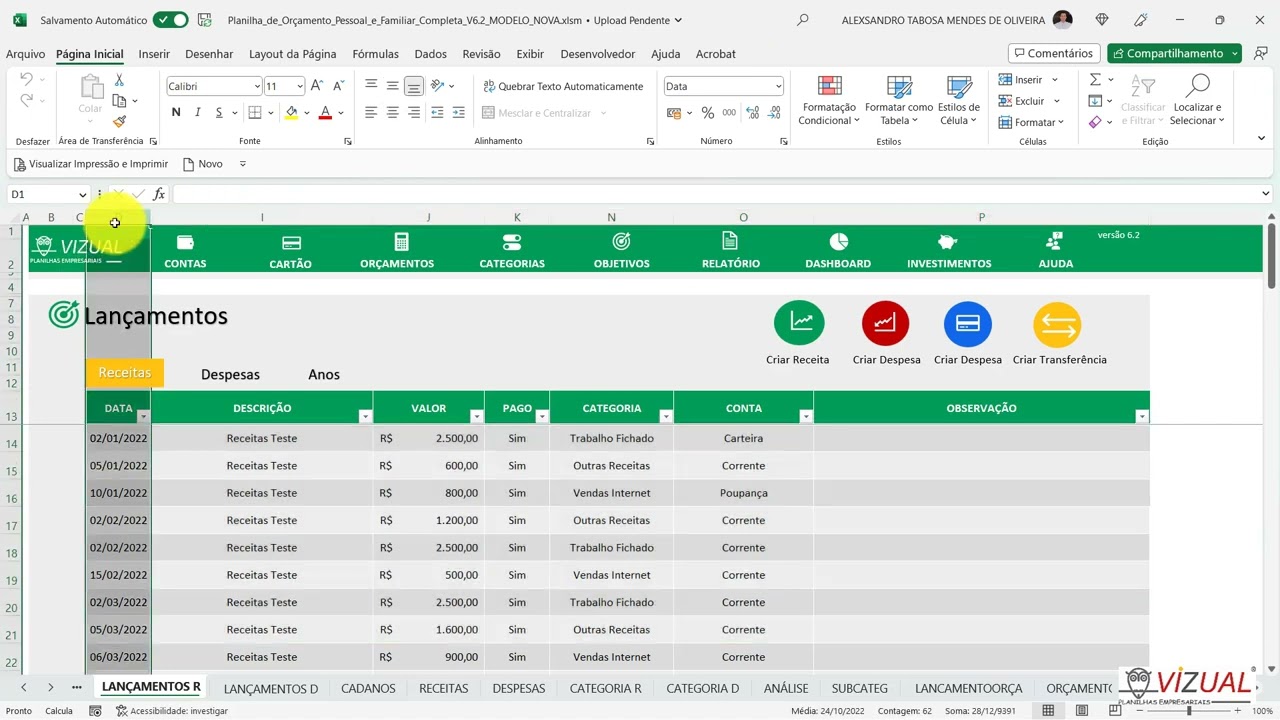
Task: Open the Exibir ribbon tab
Action: [530, 54]
